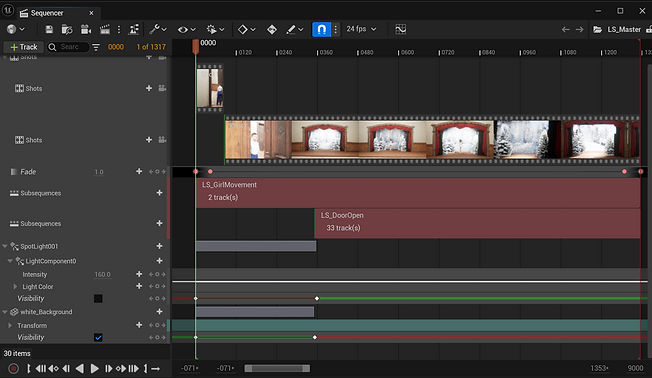Create a new camera with camera icon
The width and height of the screenshot is (652, 378).
tap(86, 30)
